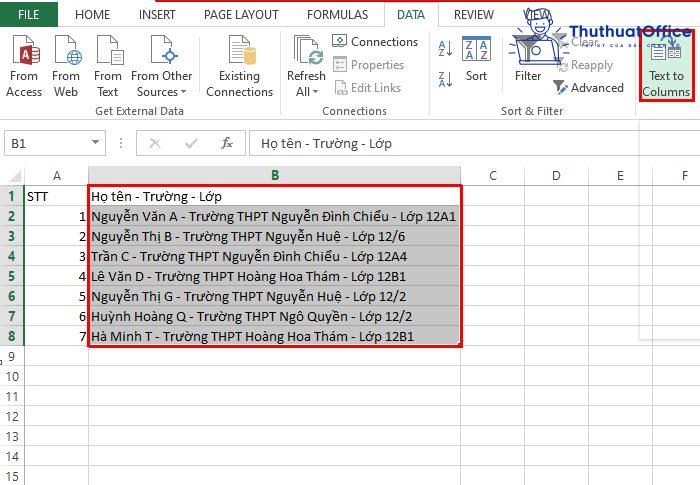This screenshot has width=700, height=485.
Task: Switch to the HOME tab
Action: click(92, 15)
